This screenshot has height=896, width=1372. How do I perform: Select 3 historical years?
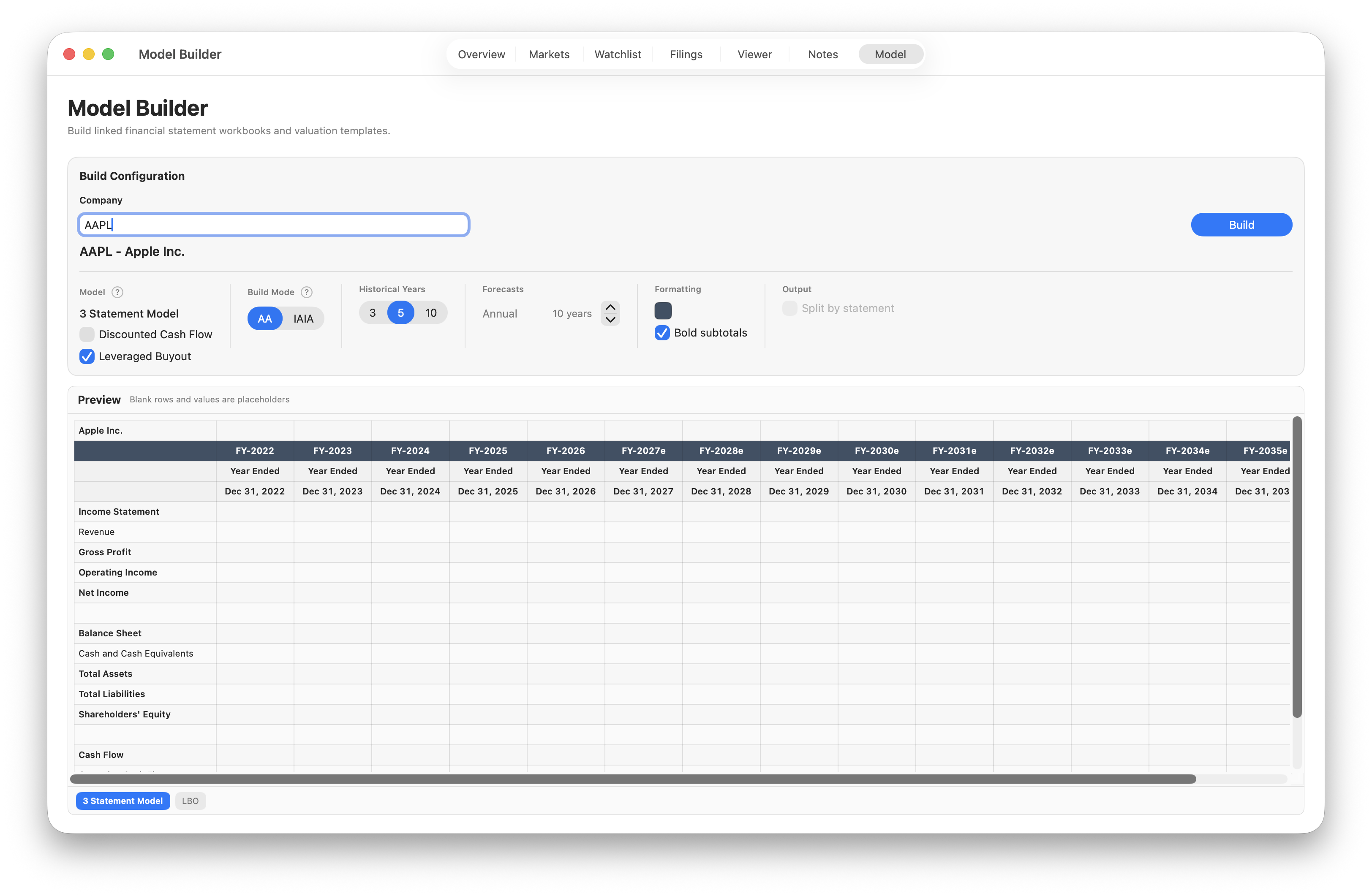[x=373, y=313]
